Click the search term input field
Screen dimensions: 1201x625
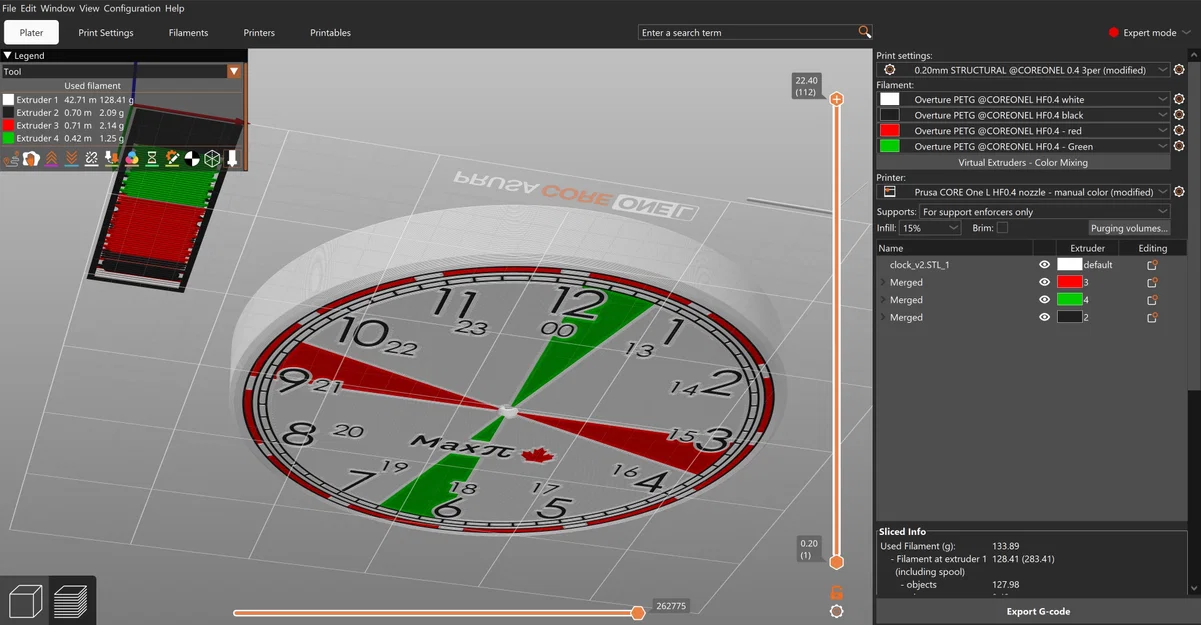tap(748, 32)
